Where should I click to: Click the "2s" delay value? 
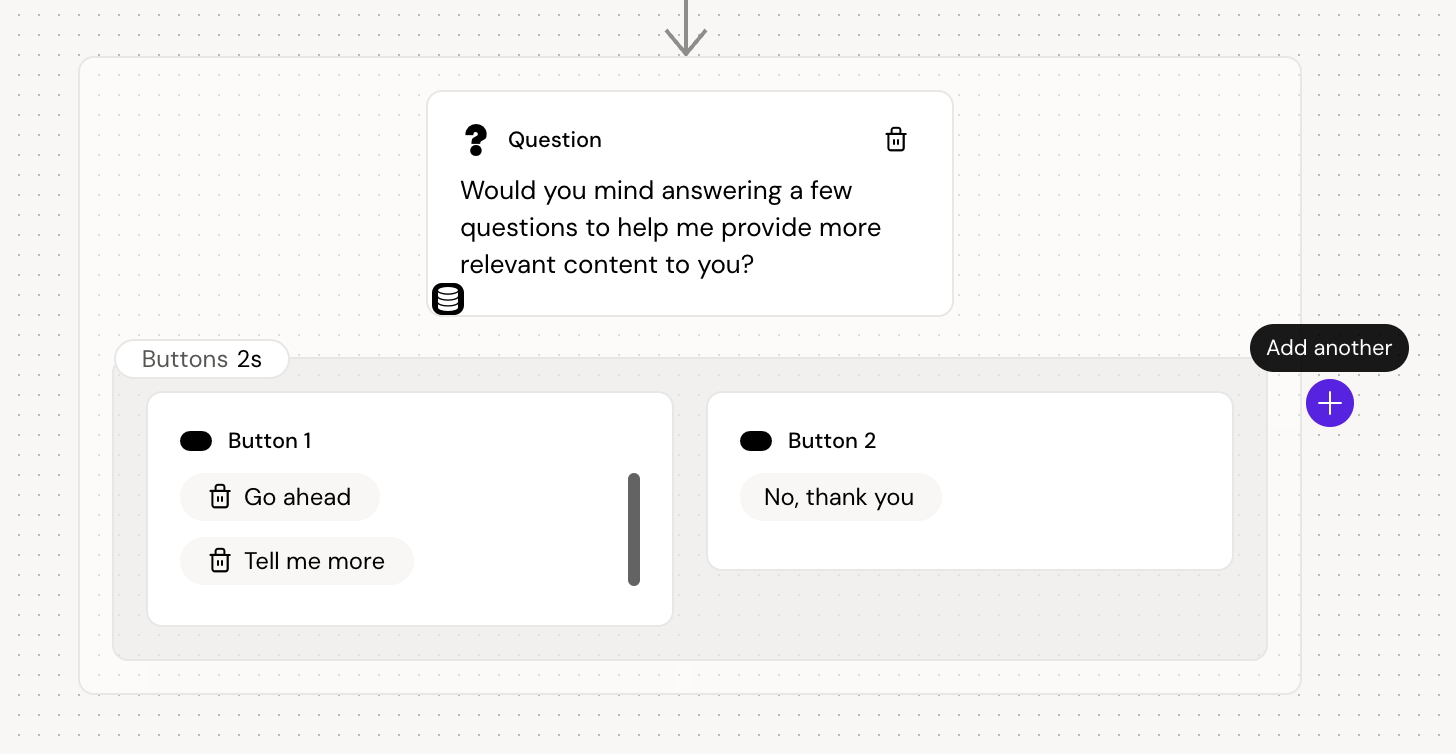(x=249, y=359)
